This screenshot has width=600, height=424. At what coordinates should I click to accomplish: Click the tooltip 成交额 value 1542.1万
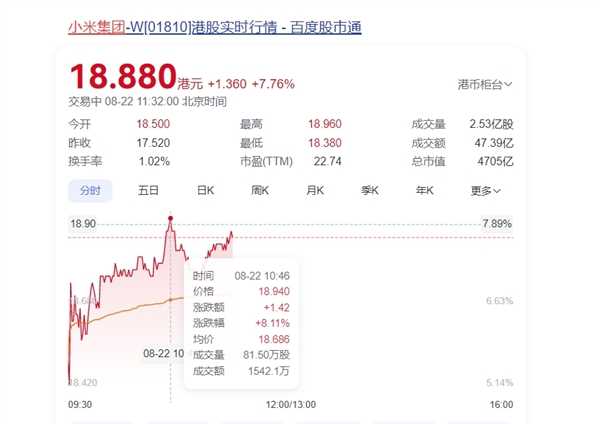click(x=269, y=371)
